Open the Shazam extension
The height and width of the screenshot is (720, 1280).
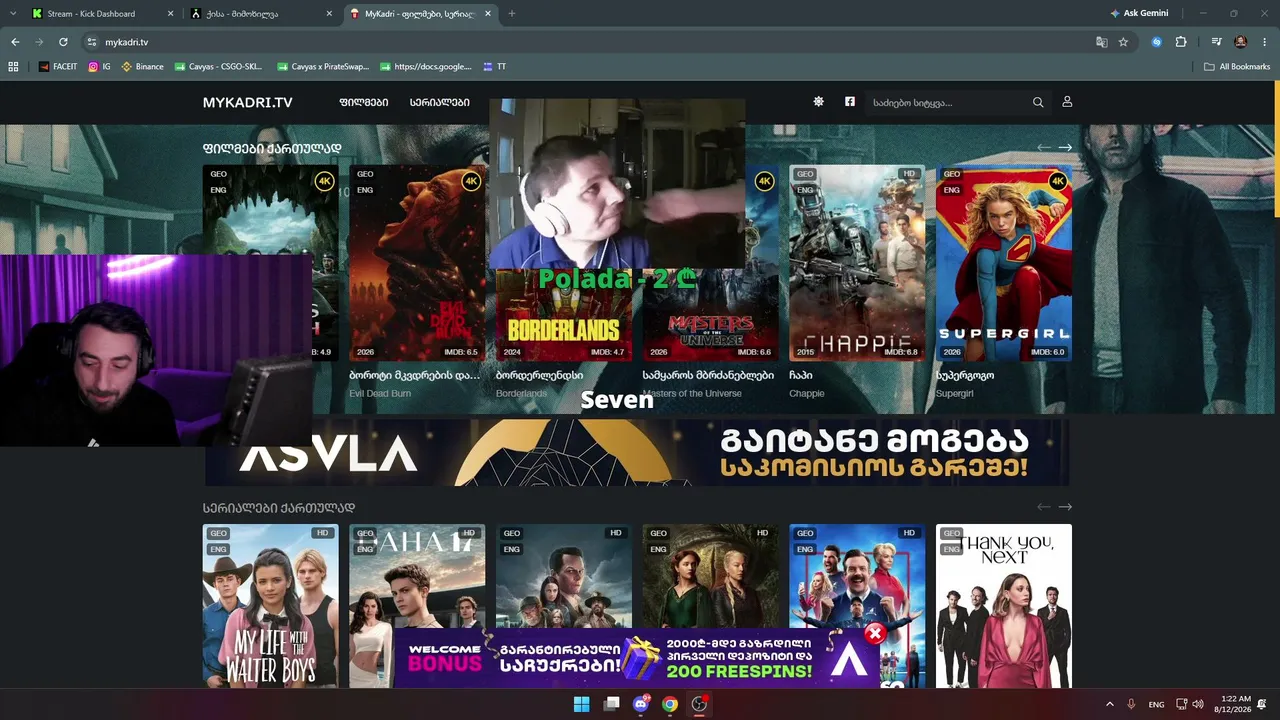pos(1157,42)
